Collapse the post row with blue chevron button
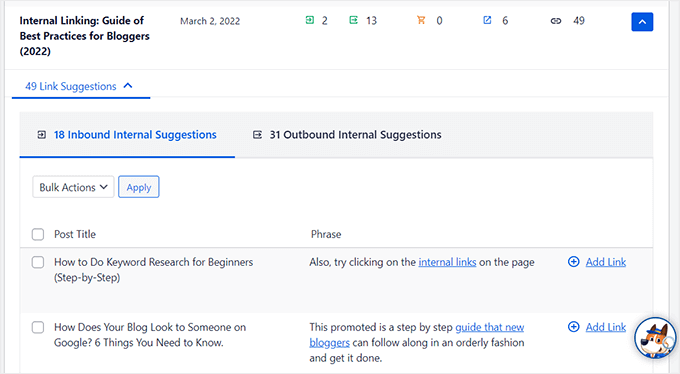 tap(642, 22)
